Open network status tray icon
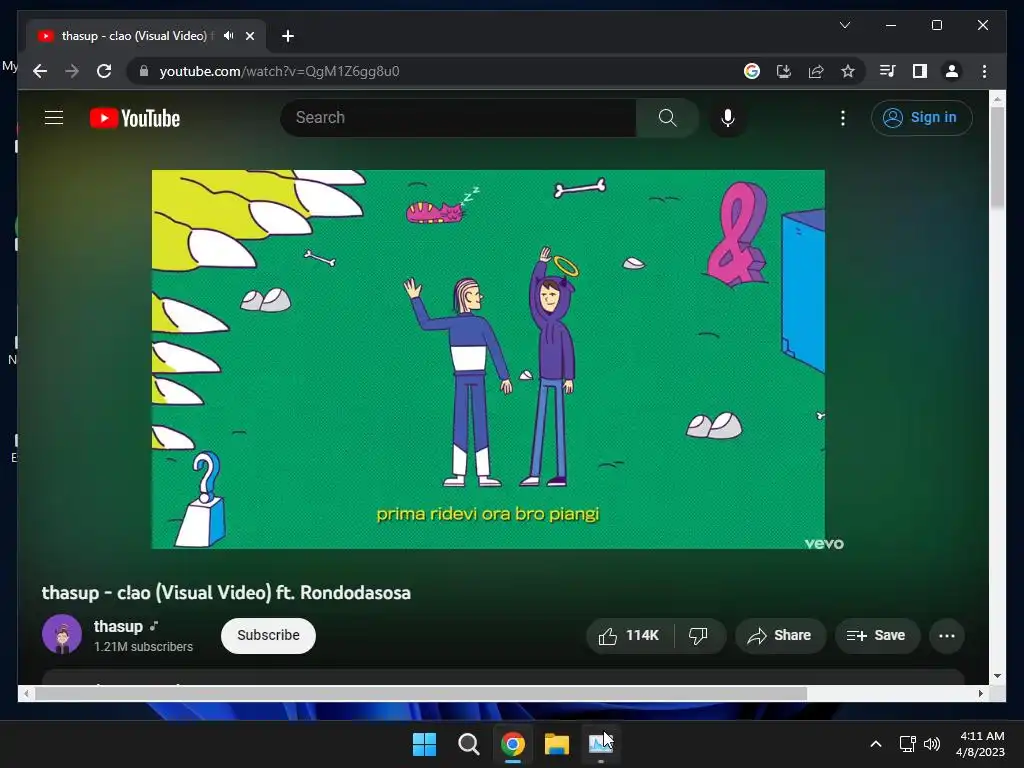The width and height of the screenshot is (1024, 768). [x=907, y=744]
